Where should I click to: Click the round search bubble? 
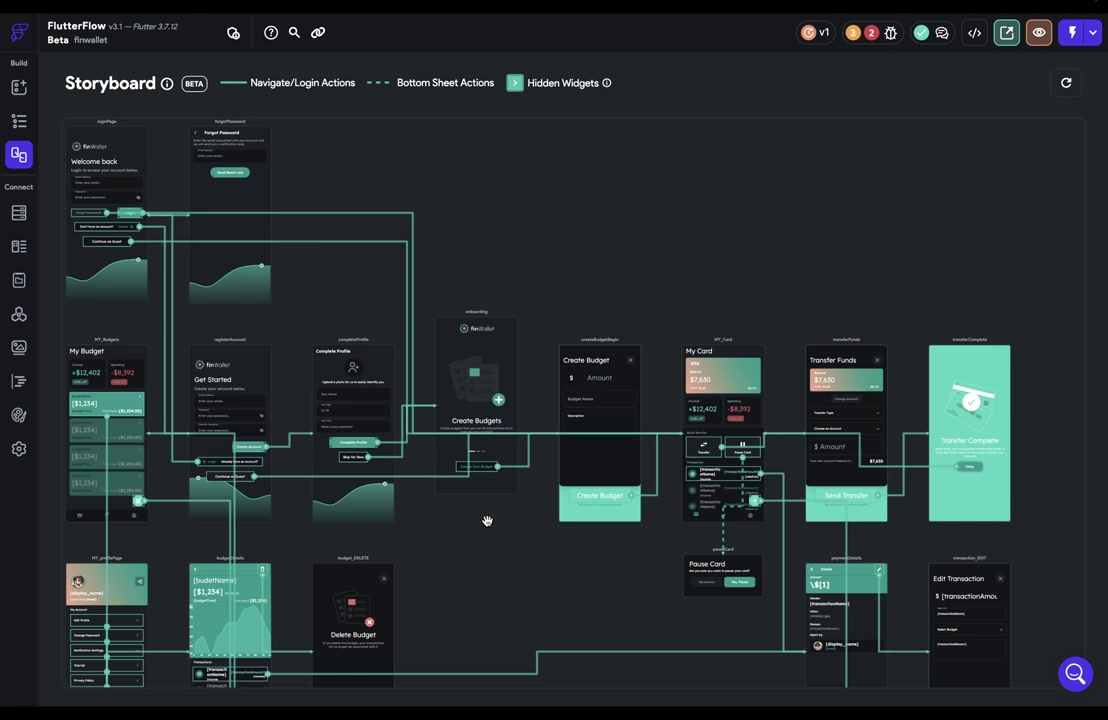click(1075, 674)
